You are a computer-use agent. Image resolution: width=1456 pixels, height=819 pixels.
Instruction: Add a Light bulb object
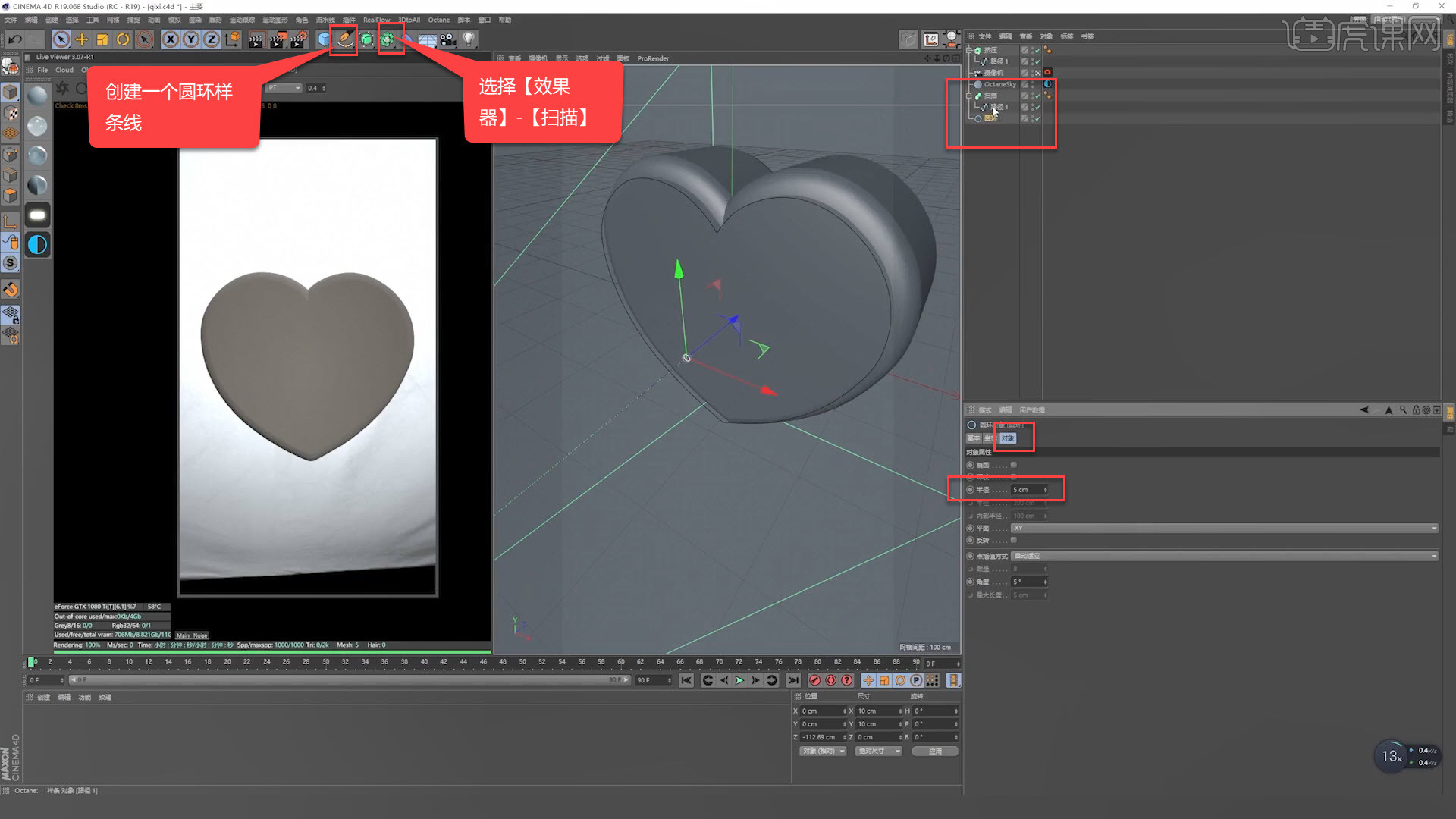pos(469,39)
